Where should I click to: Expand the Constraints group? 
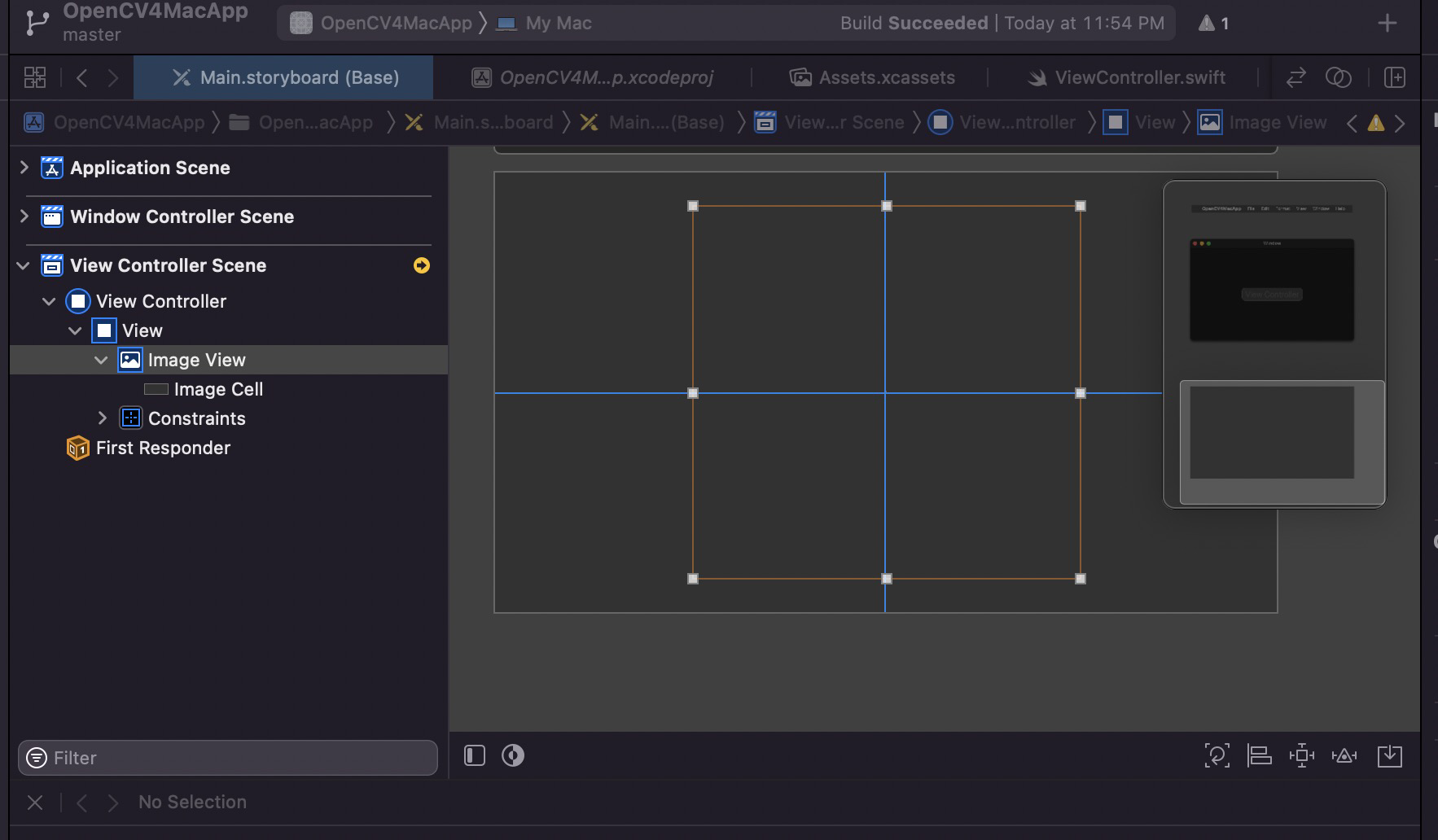(103, 418)
